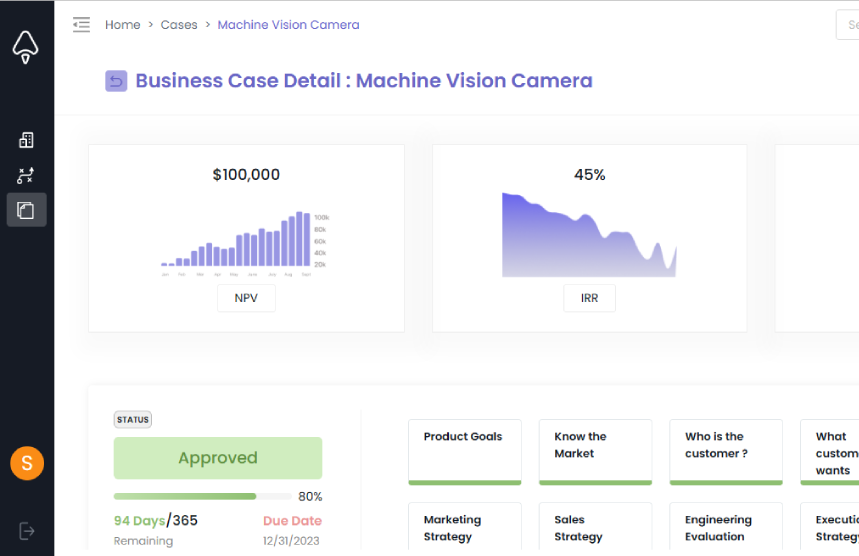Open the Product Goals card

coord(465,451)
